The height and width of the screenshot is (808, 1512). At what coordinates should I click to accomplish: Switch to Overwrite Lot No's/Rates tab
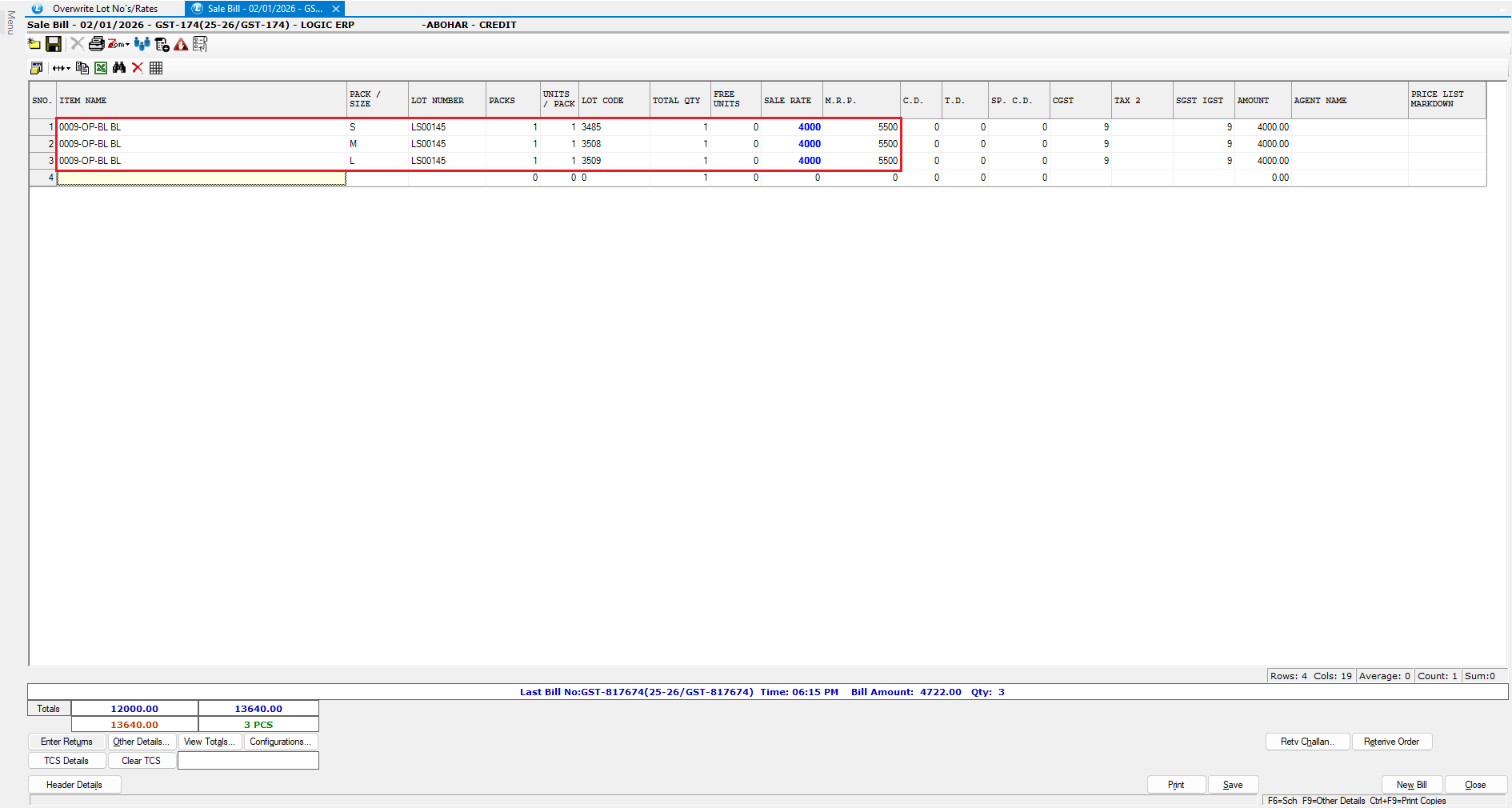click(104, 9)
